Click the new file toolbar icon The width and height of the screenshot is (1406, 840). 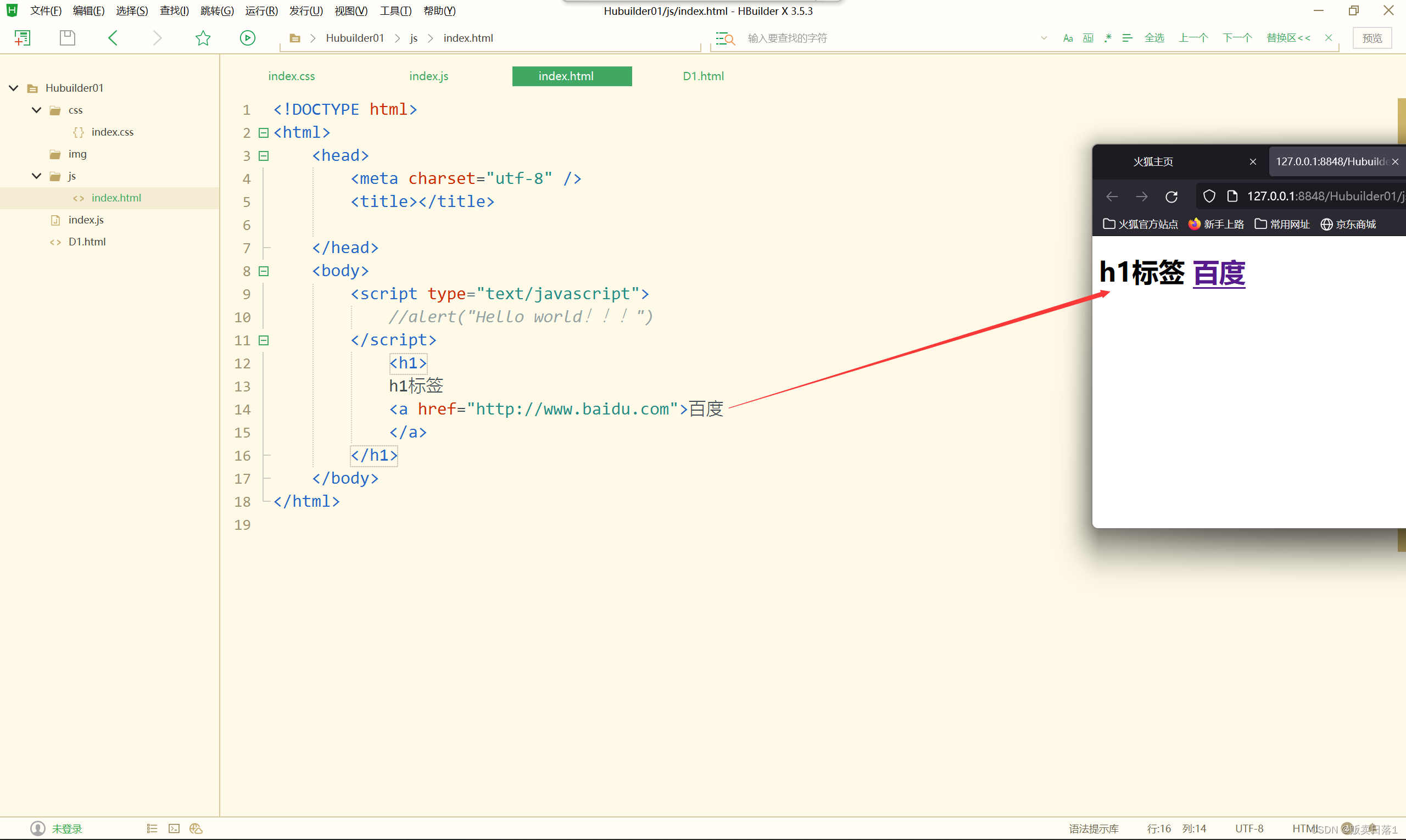coord(22,38)
